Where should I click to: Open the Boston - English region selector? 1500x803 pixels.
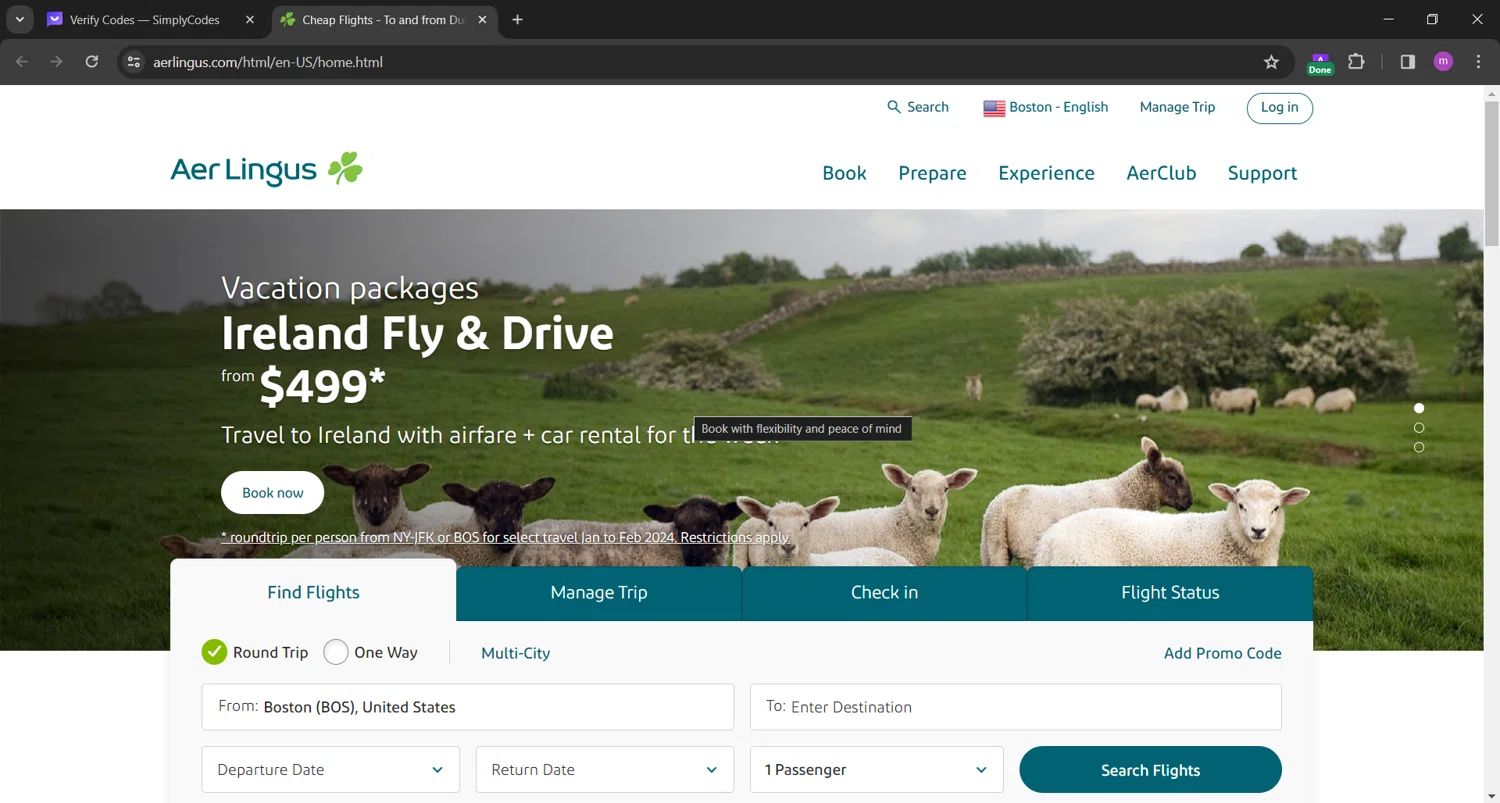[1046, 107]
